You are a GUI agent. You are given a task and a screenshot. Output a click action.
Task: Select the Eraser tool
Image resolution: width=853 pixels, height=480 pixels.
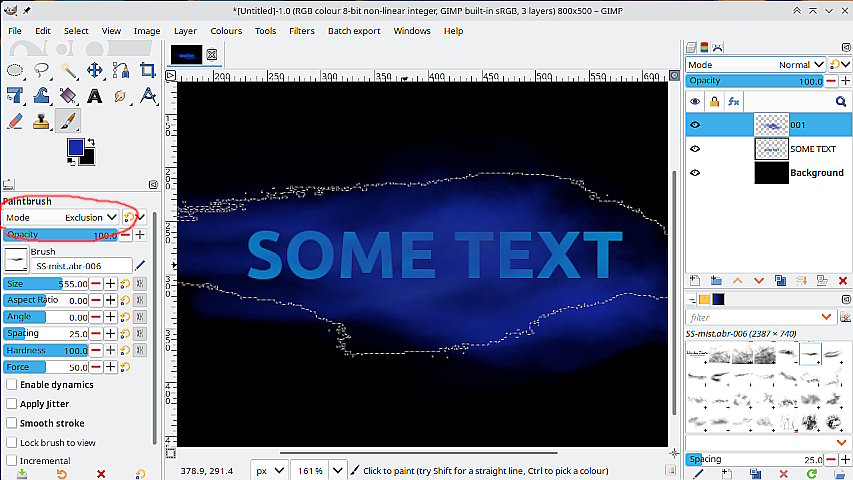[15, 121]
